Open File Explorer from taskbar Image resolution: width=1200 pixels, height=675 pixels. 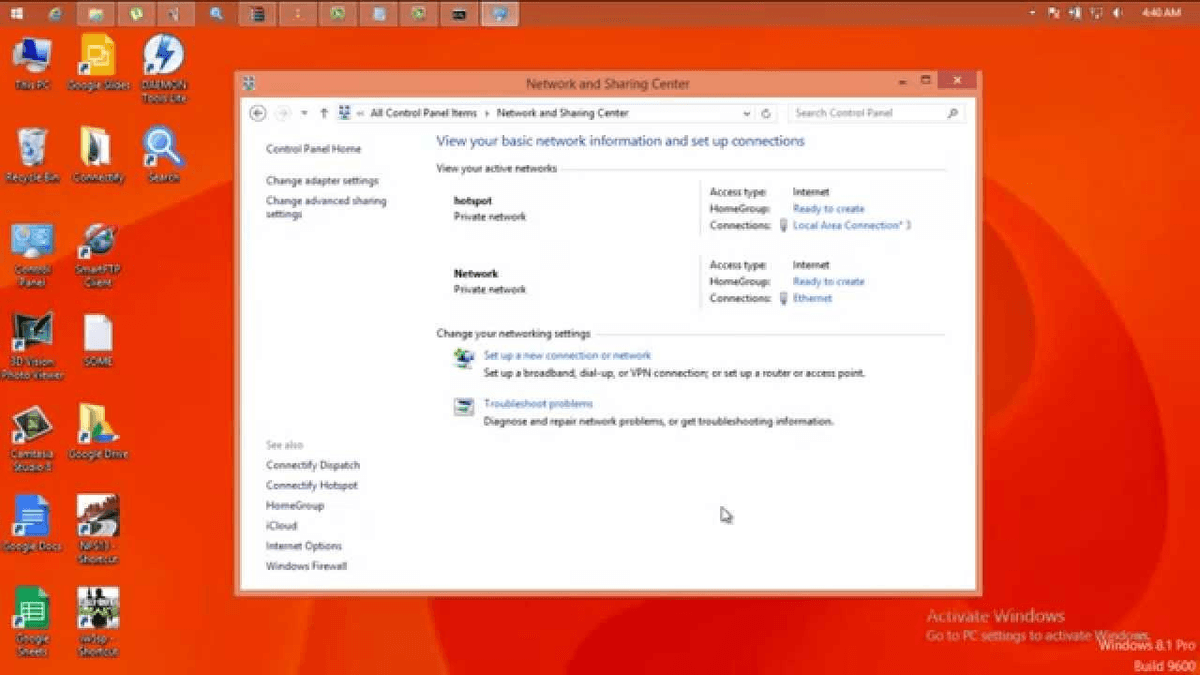coord(95,13)
